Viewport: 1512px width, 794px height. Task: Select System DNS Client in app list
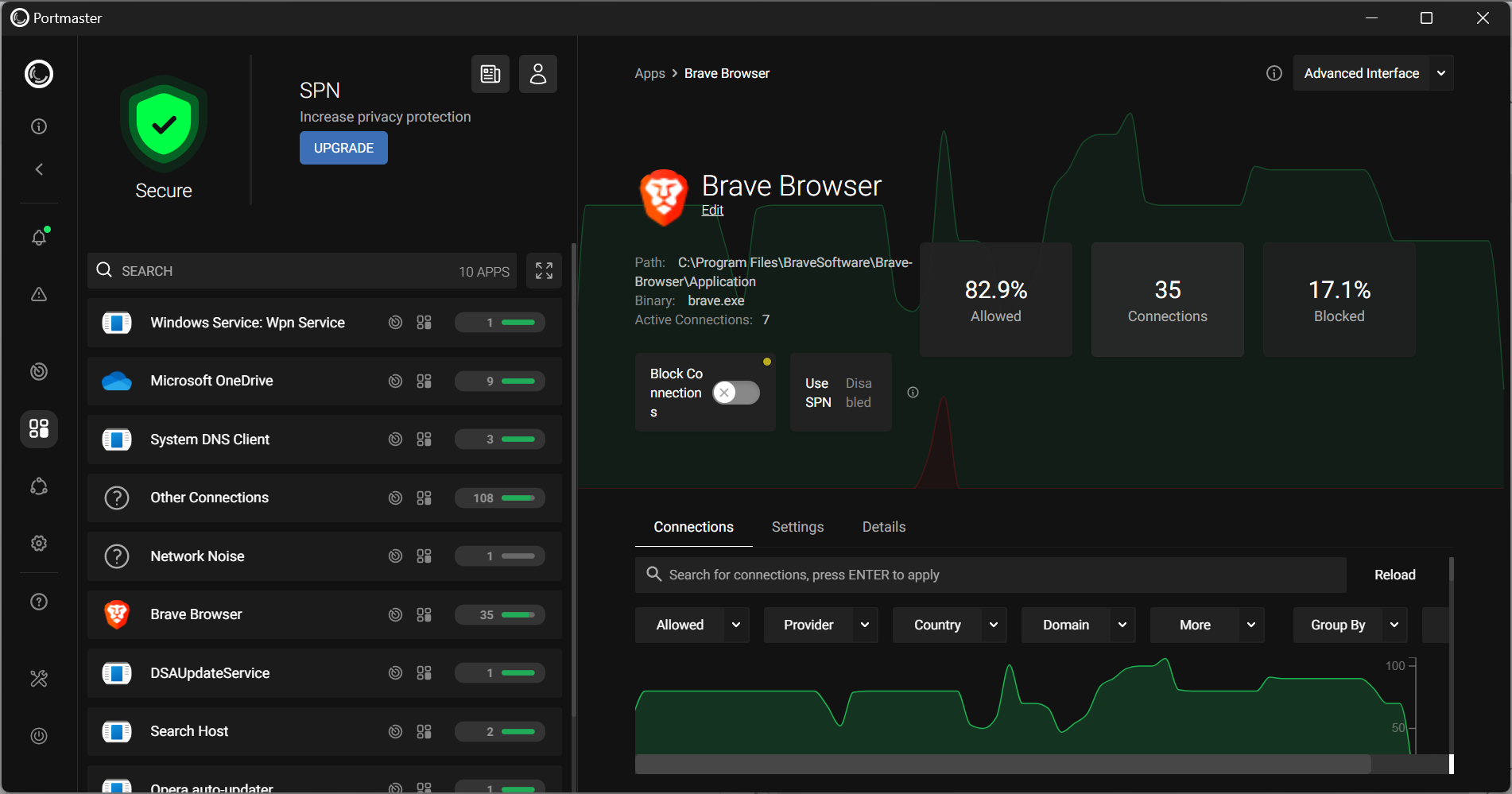[x=324, y=440]
